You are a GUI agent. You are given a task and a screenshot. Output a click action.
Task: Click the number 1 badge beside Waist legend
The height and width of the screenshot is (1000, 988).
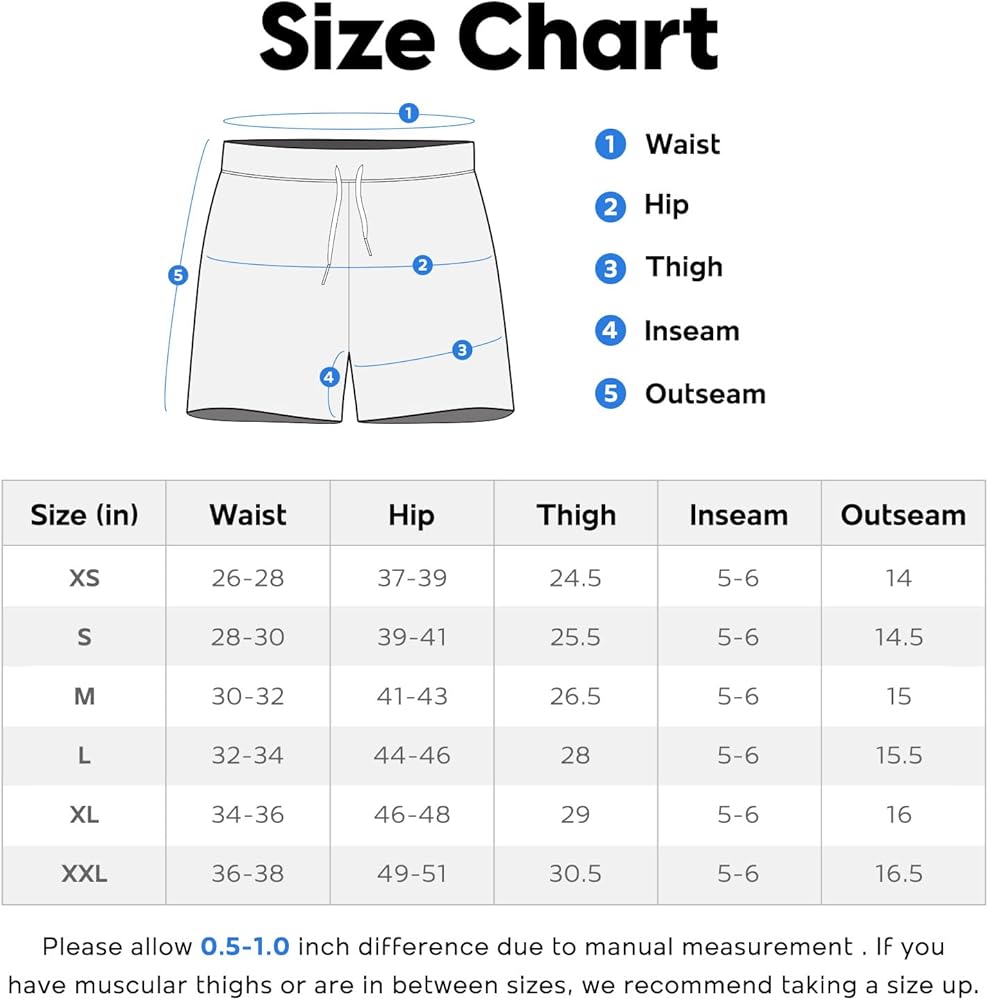click(610, 145)
